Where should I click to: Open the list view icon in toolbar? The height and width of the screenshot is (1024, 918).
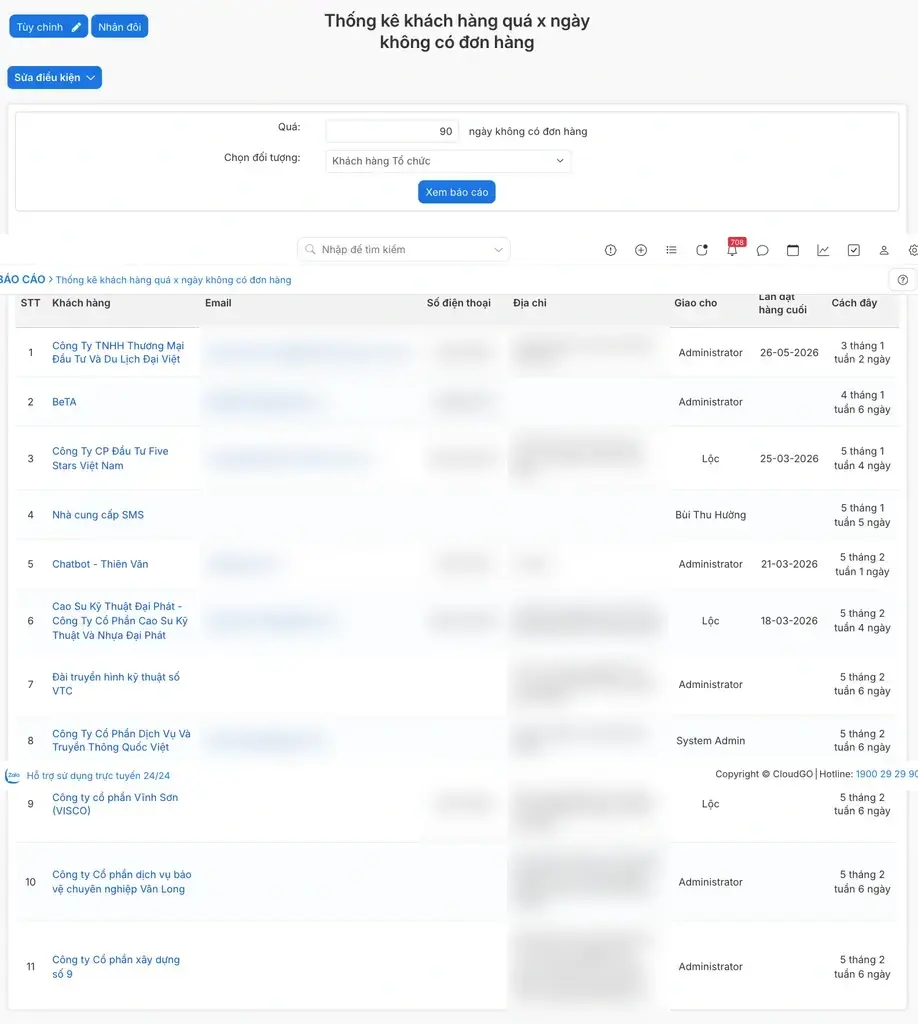click(x=671, y=250)
